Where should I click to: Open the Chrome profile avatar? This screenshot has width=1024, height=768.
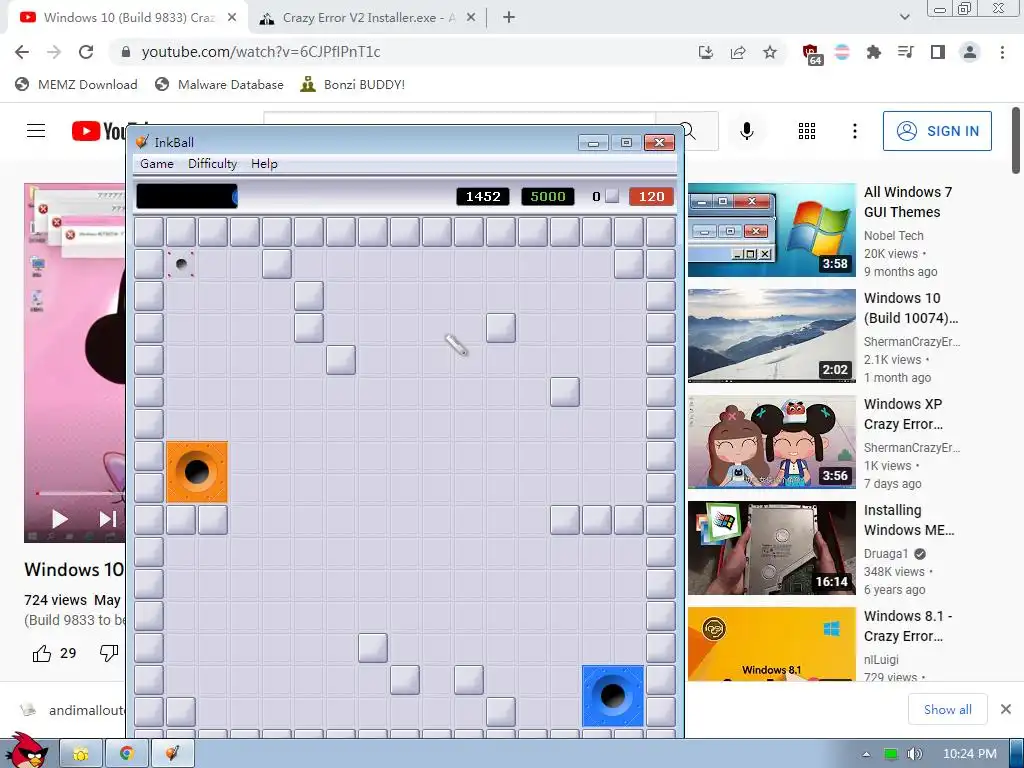click(969, 52)
